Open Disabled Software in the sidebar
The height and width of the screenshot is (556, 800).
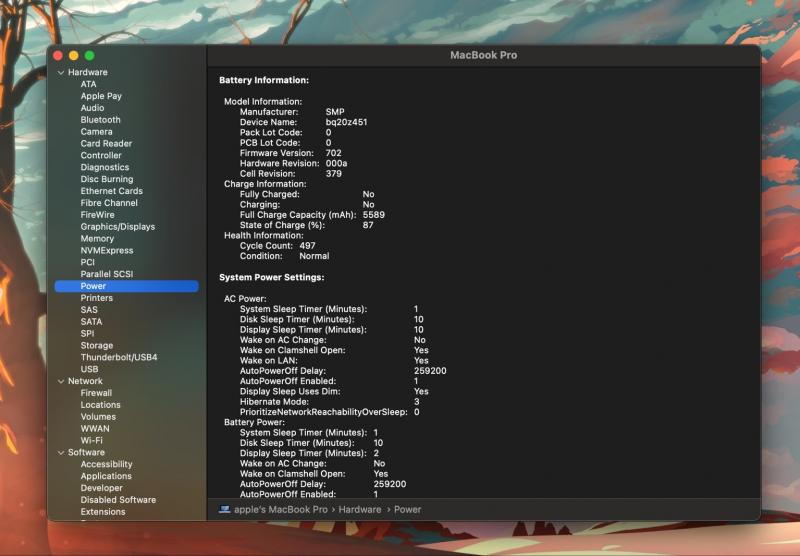(x=118, y=500)
